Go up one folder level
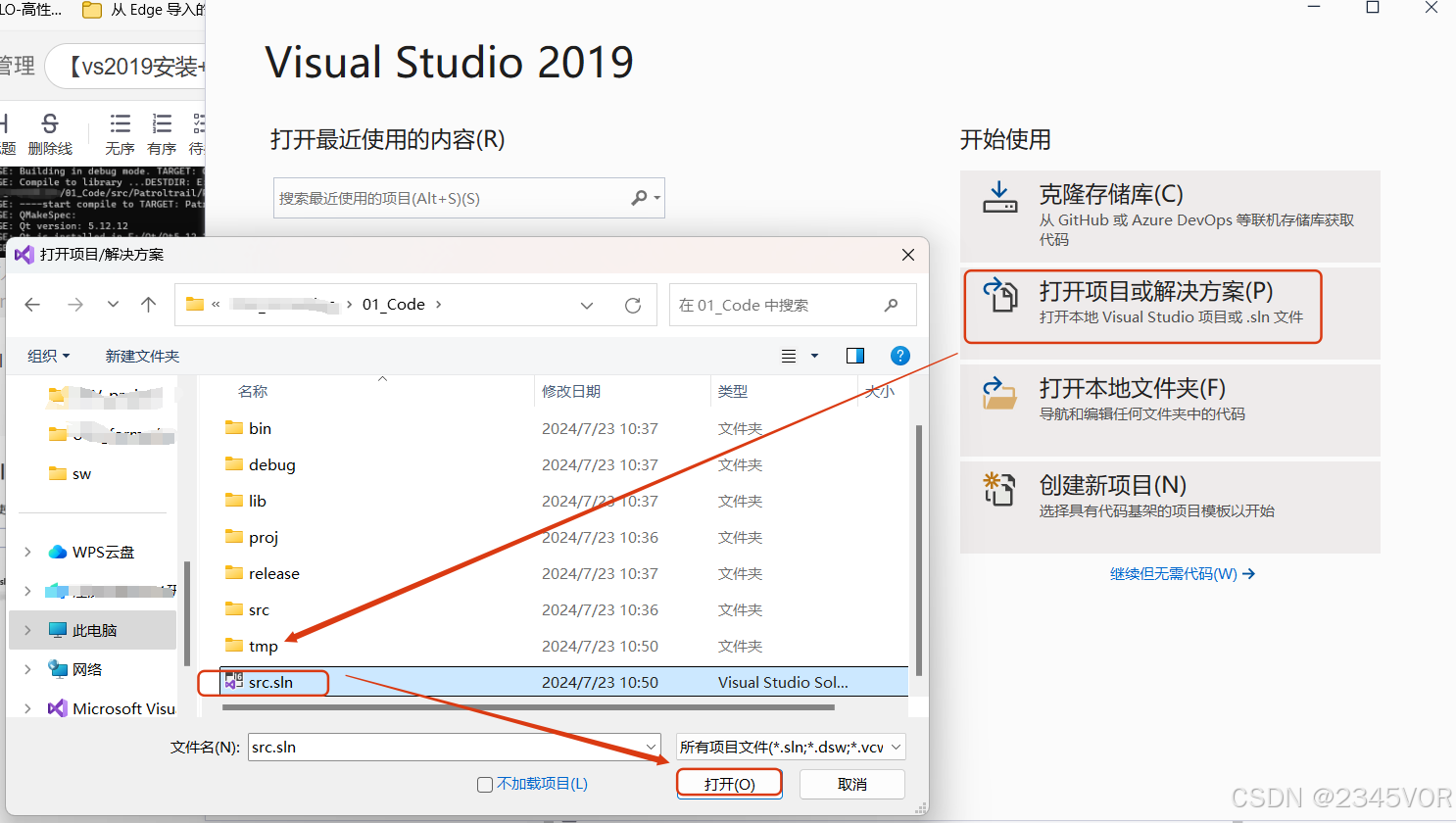Image resolution: width=1456 pixels, height=823 pixels. [149, 305]
